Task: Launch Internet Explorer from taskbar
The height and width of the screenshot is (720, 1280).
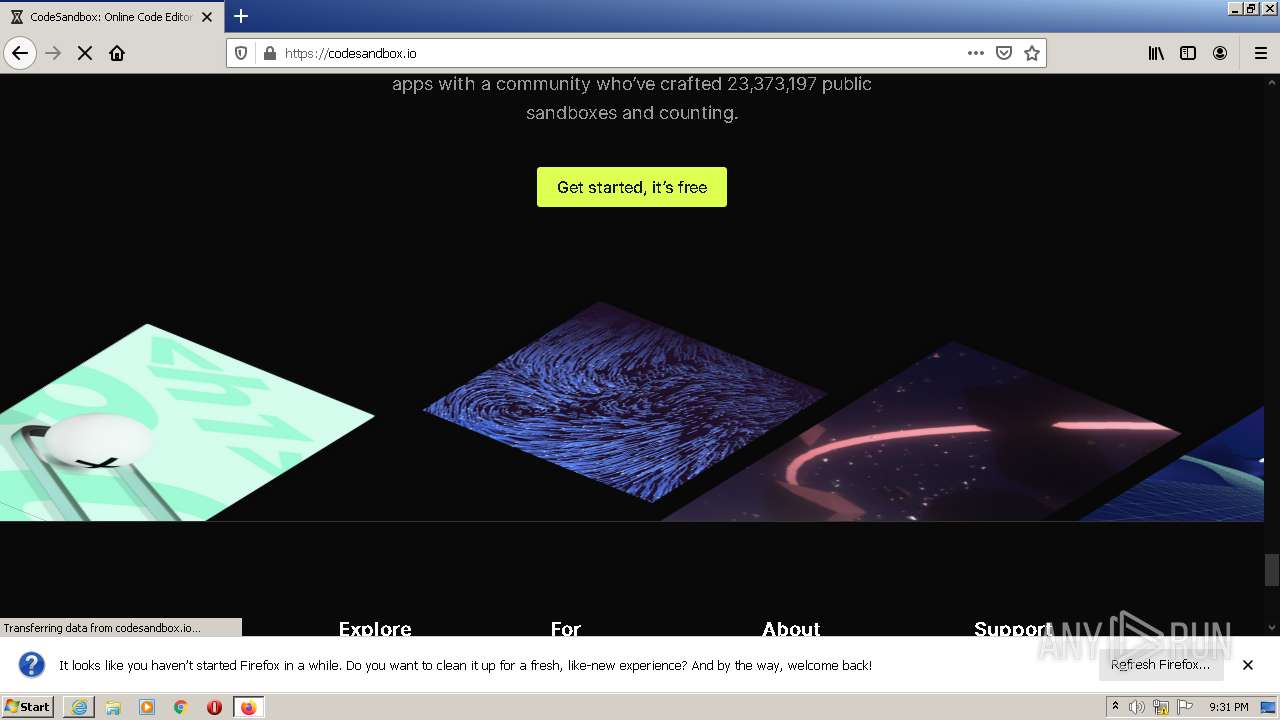Action: coord(79,707)
